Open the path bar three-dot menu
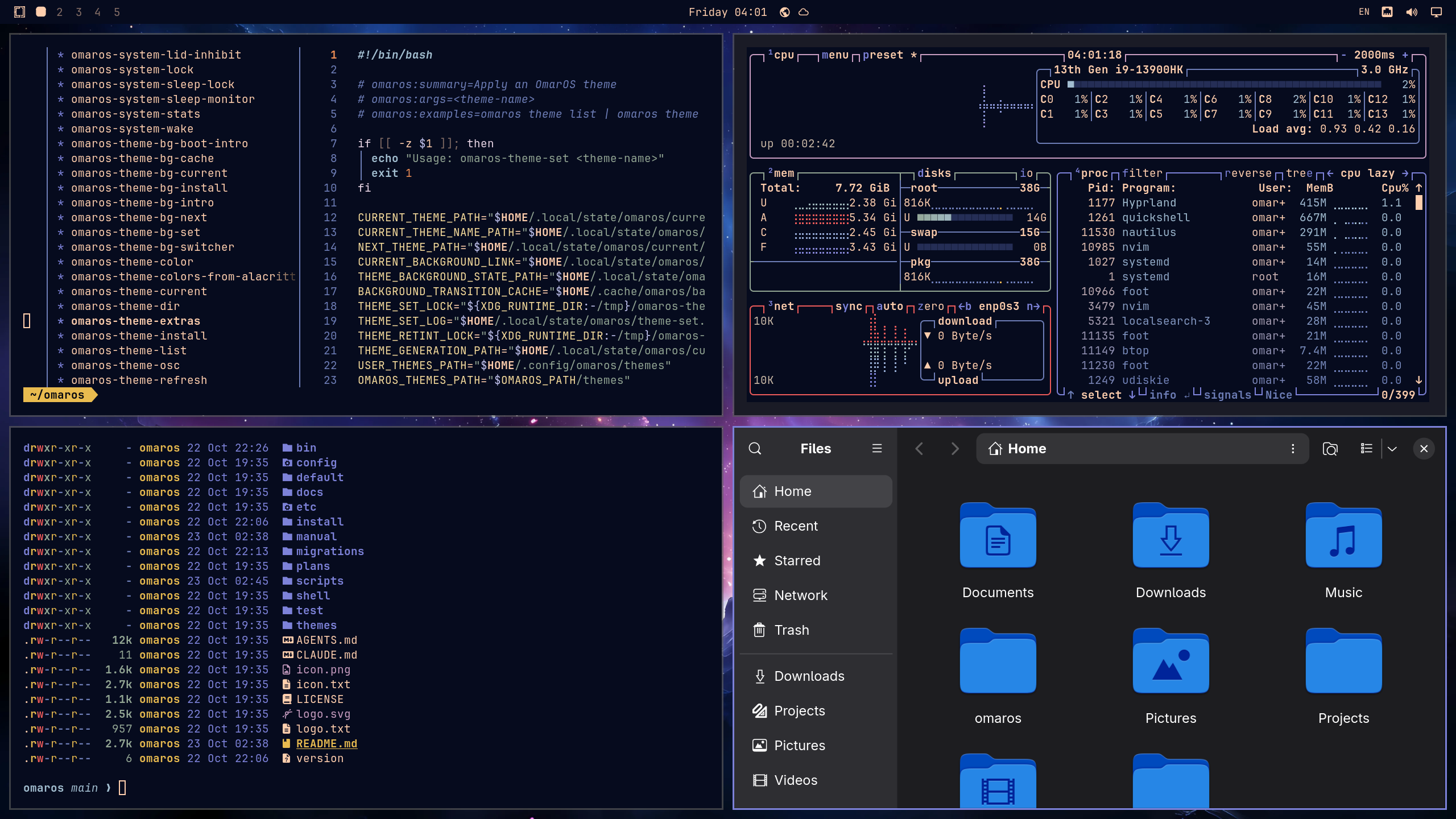Viewport: 1456px width, 819px height. click(1293, 449)
